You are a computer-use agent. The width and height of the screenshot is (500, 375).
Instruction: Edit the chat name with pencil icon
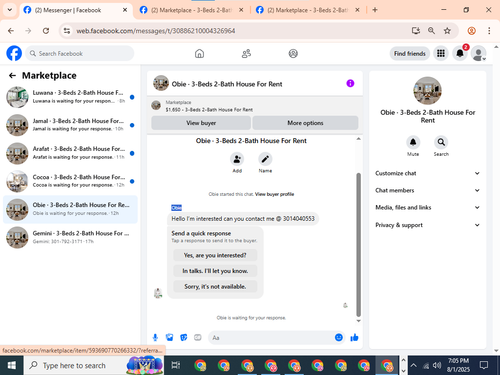[265, 159]
